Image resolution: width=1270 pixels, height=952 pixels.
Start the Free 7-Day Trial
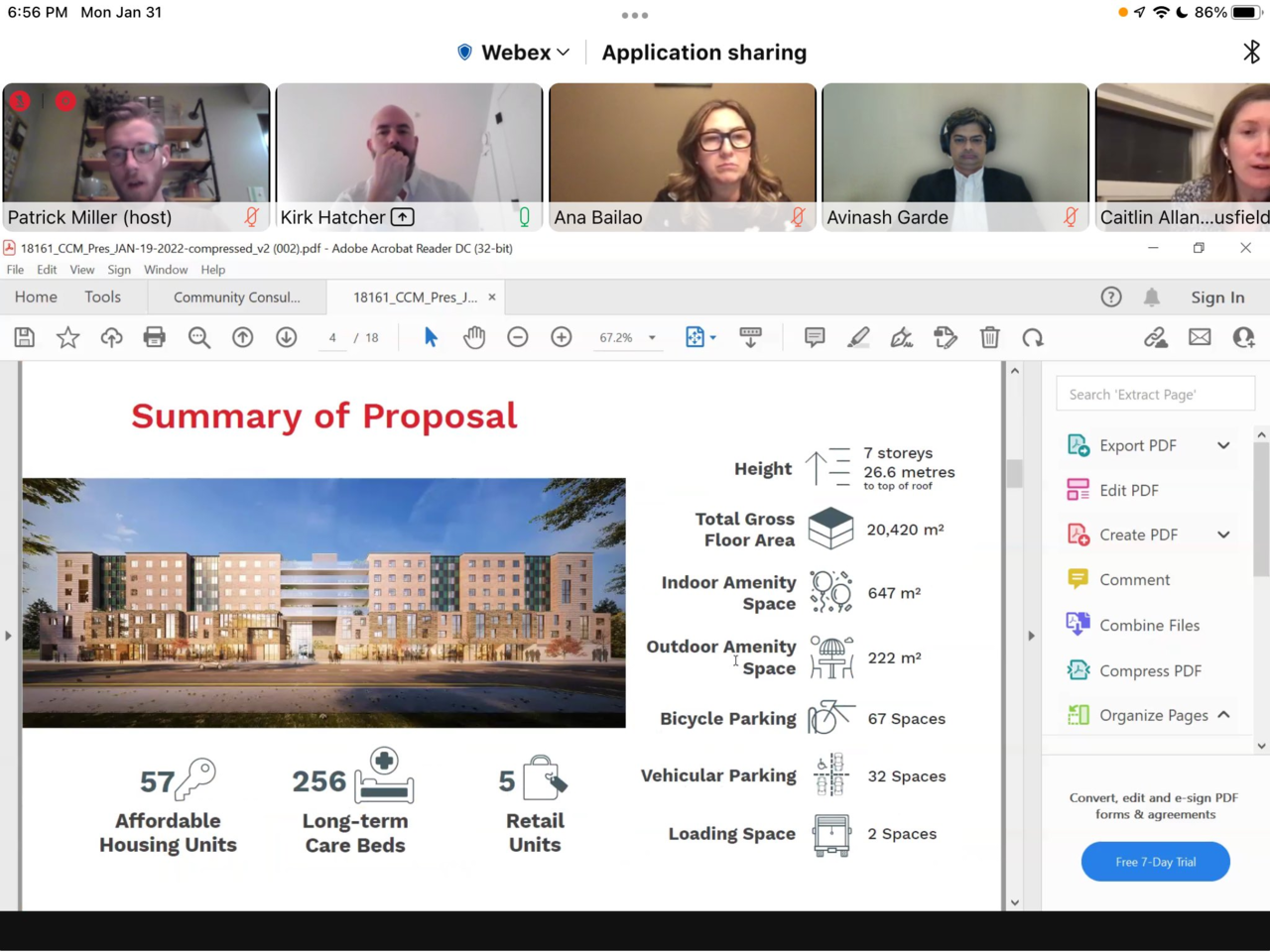tap(1156, 862)
